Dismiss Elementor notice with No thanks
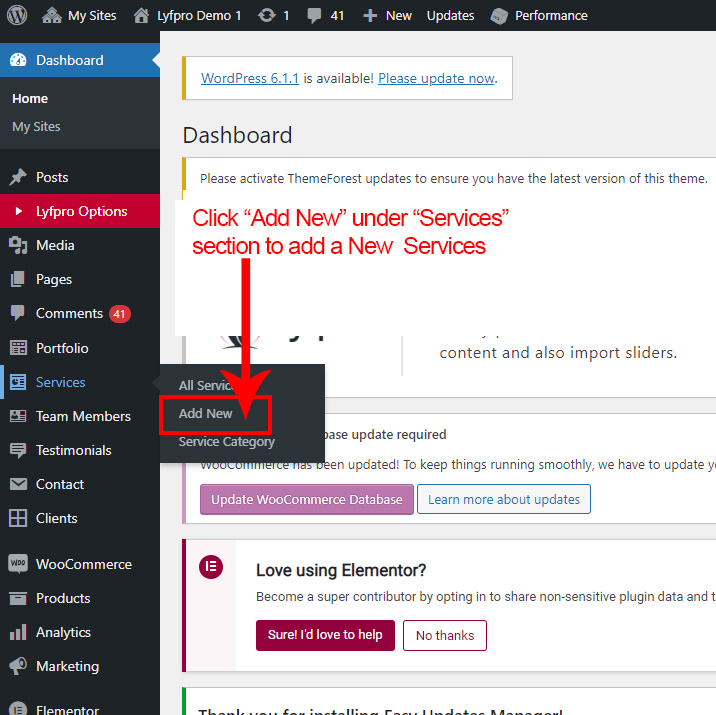 [x=444, y=635]
